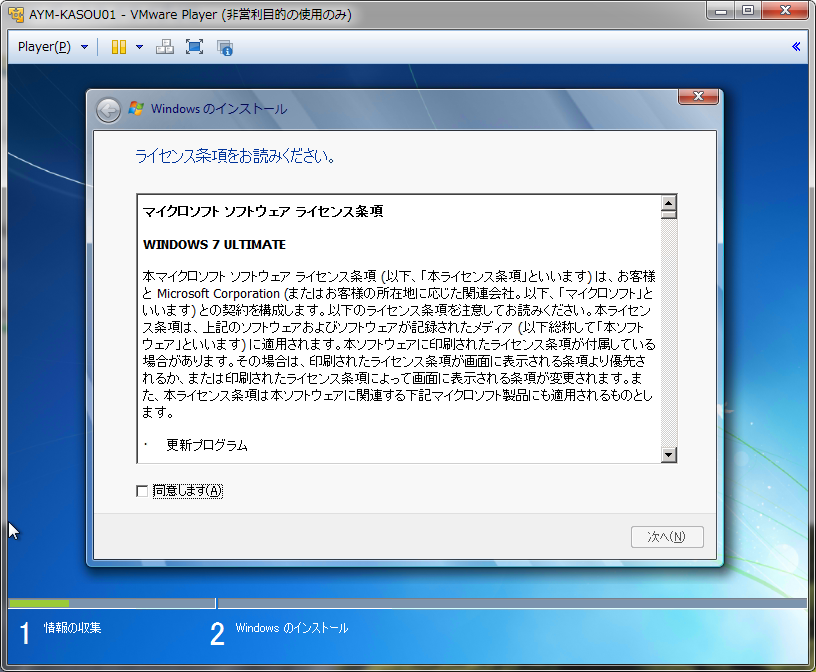Minimize the VMware Player window

(x=721, y=11)
